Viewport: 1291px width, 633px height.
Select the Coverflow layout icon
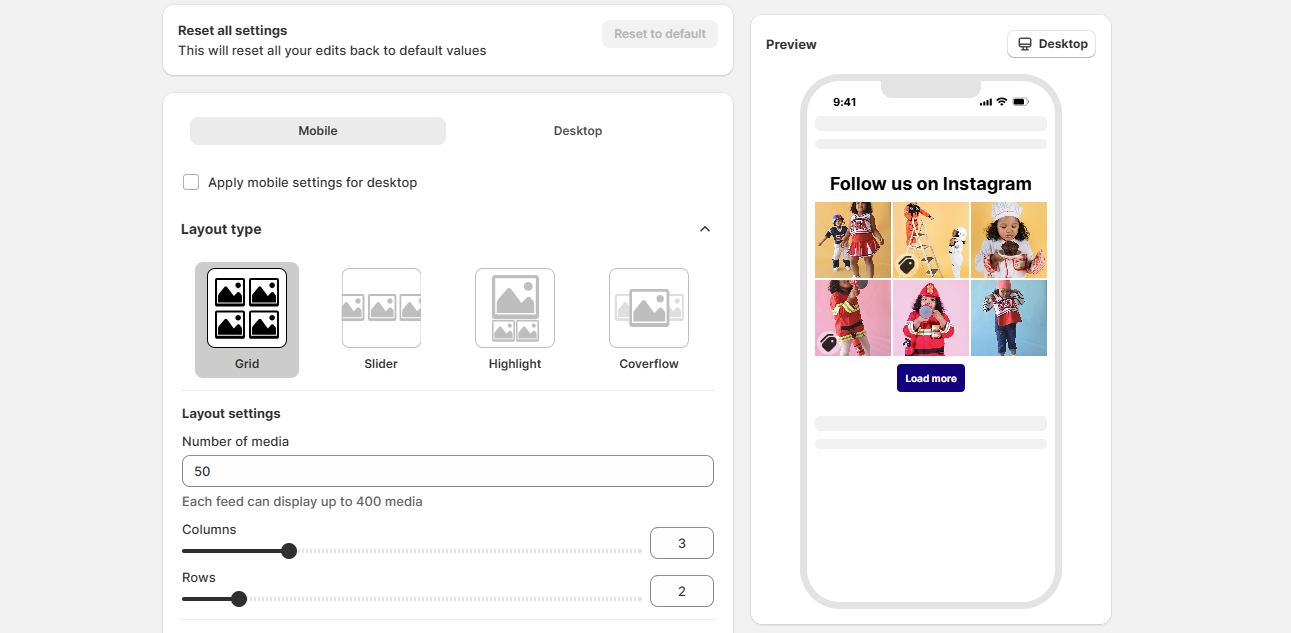click(x=649, y=308)
